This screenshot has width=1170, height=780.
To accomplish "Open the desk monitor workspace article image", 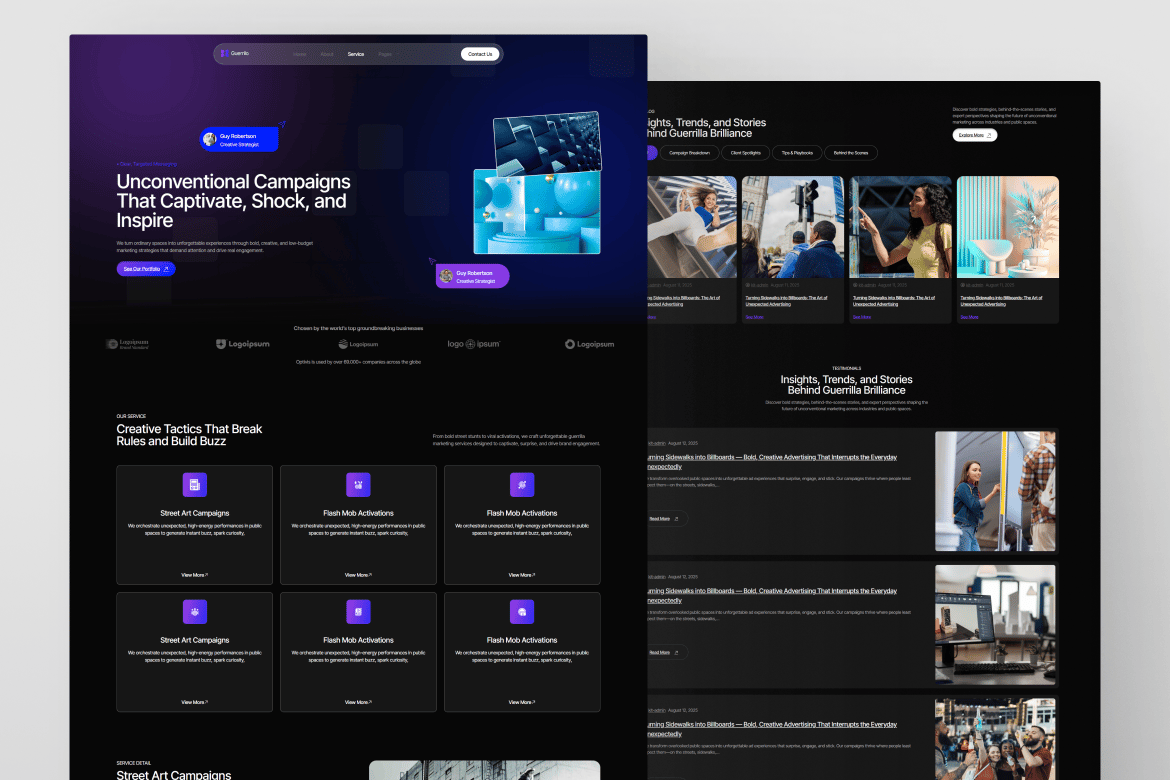I will coord(995,625).
